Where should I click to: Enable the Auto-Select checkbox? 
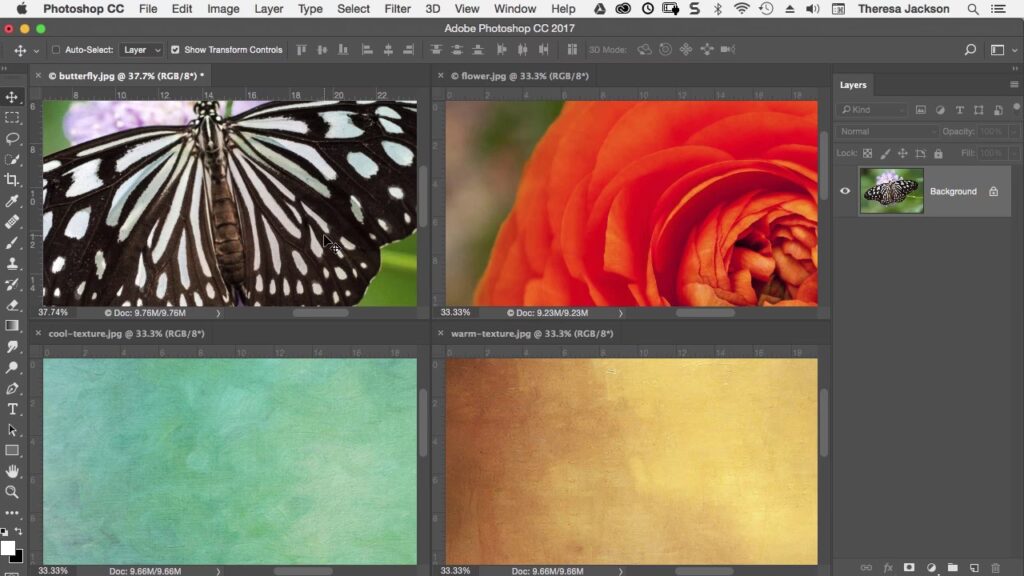[x=56, y=50]
